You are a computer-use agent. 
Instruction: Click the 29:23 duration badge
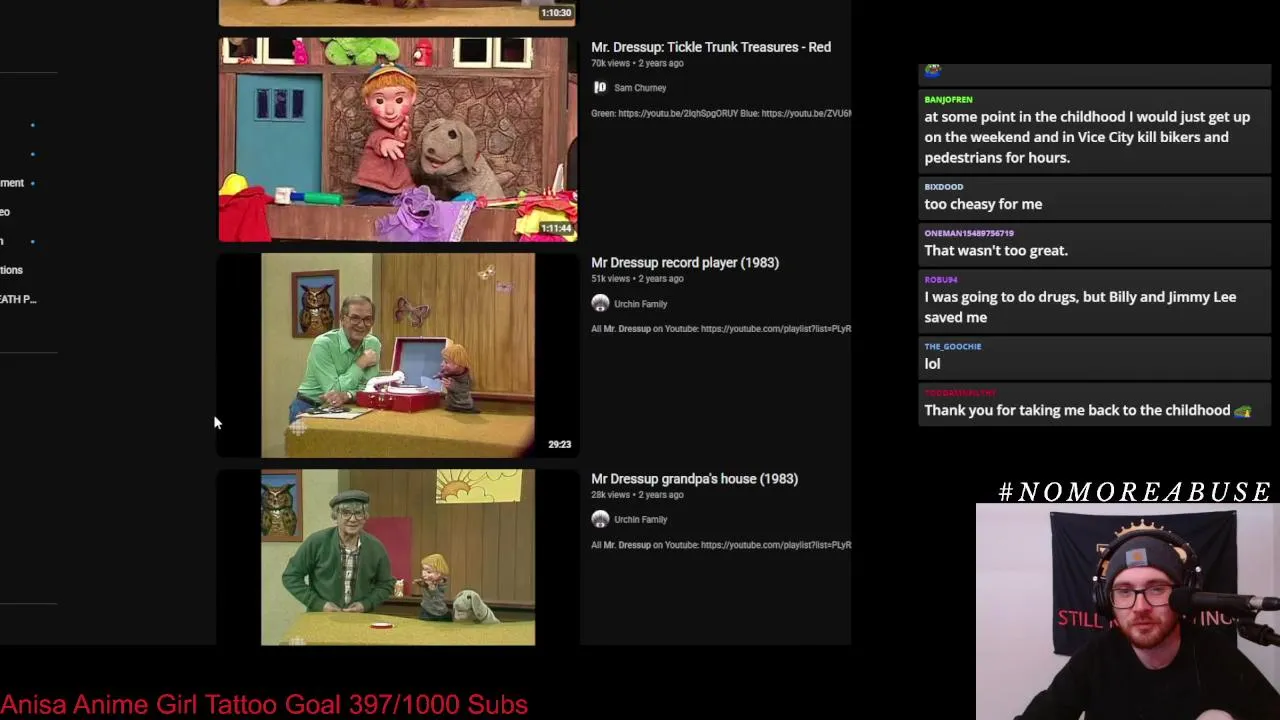click(559, 444)
